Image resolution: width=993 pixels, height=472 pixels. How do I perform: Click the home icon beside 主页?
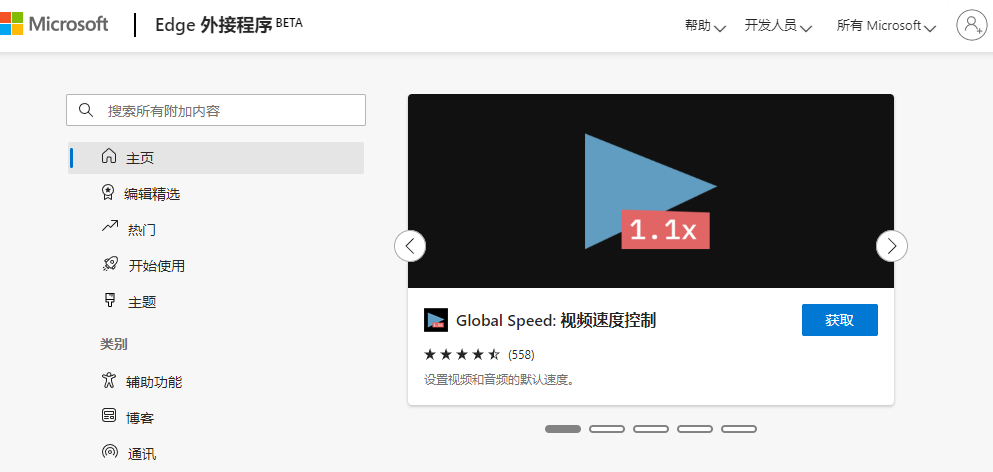[109, 156]
